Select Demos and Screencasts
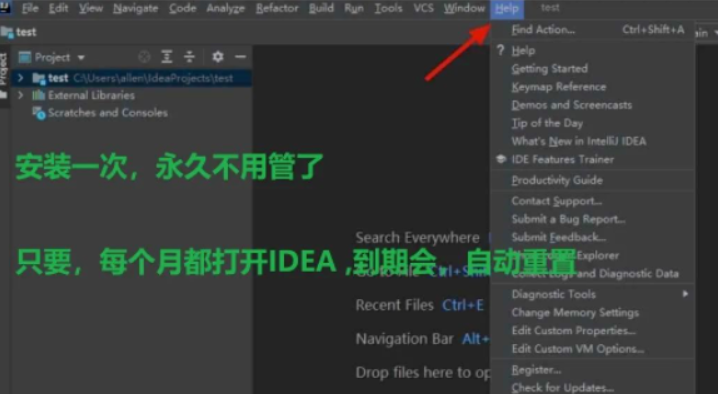 point(593,105)
